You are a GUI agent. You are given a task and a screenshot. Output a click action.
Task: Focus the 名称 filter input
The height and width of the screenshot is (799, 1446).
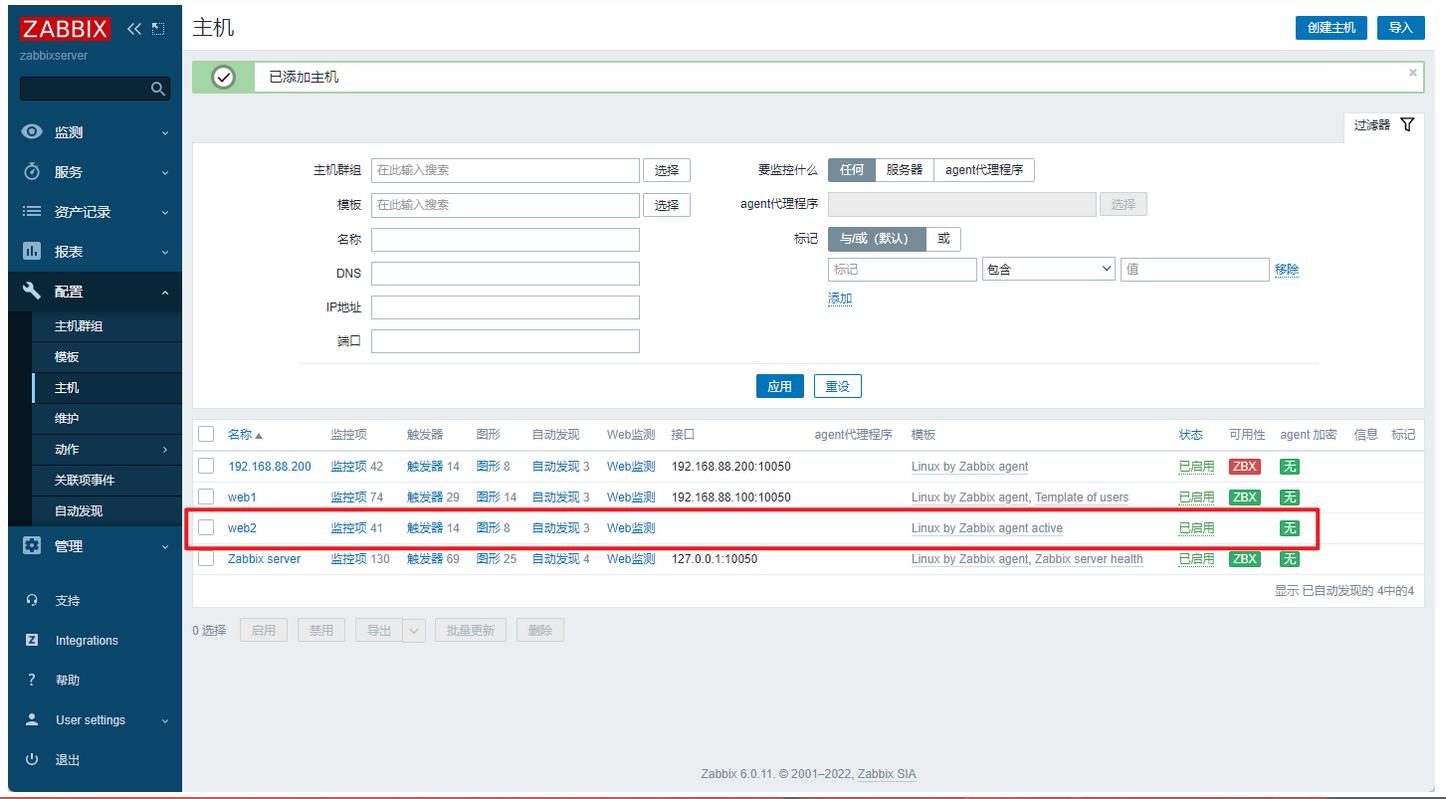505,240
